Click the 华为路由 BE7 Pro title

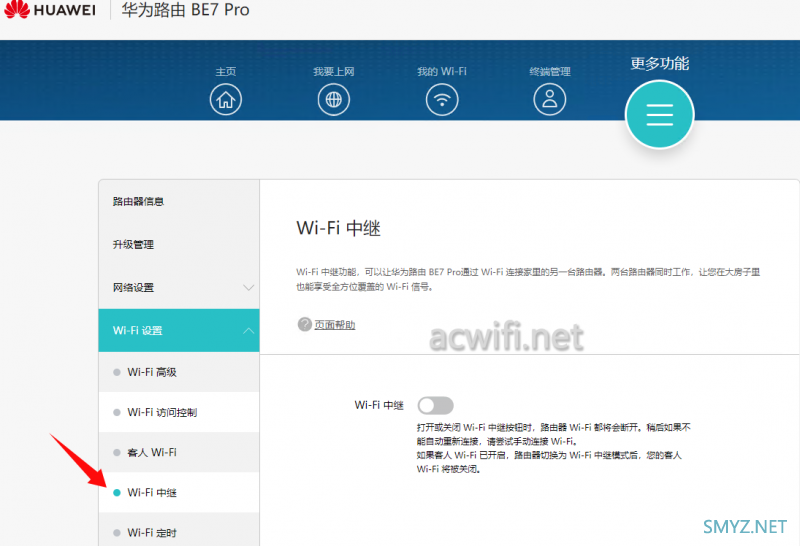[x=185, y=10]
